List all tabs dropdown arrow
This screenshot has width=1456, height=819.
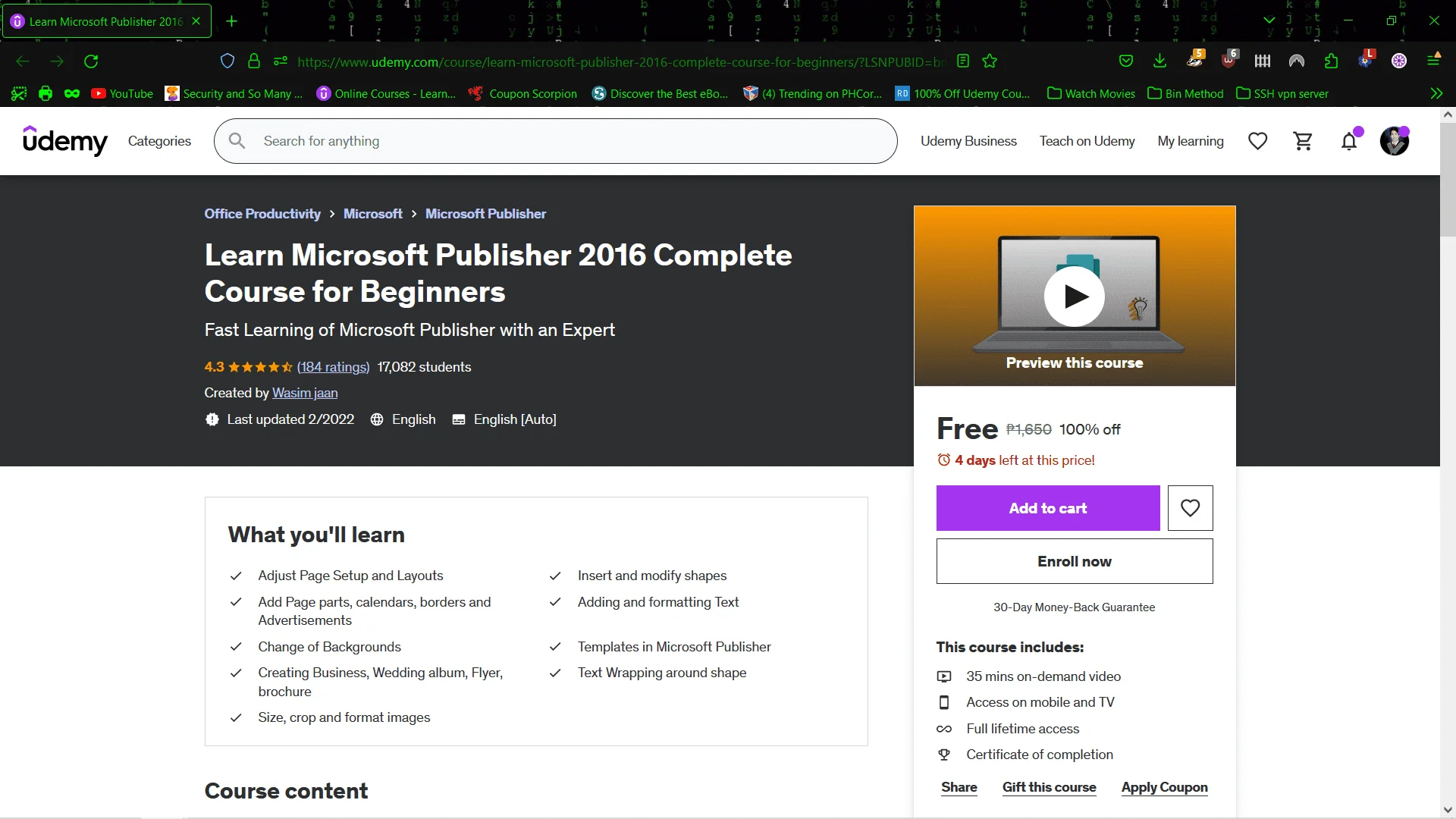pyautogui.click(x=1269, y=21)
